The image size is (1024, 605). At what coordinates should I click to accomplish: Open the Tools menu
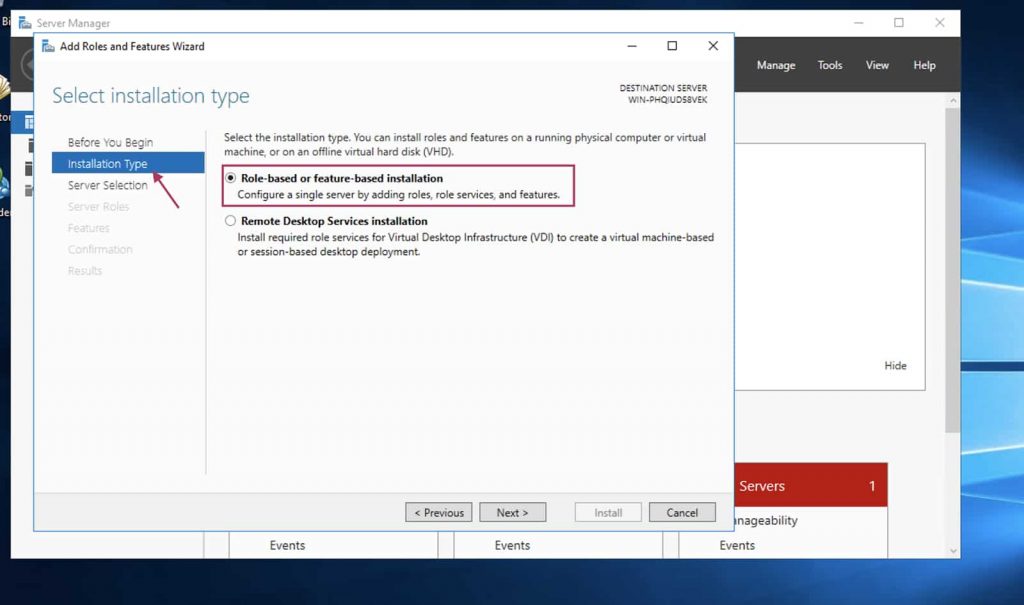(x=830, y=65)
